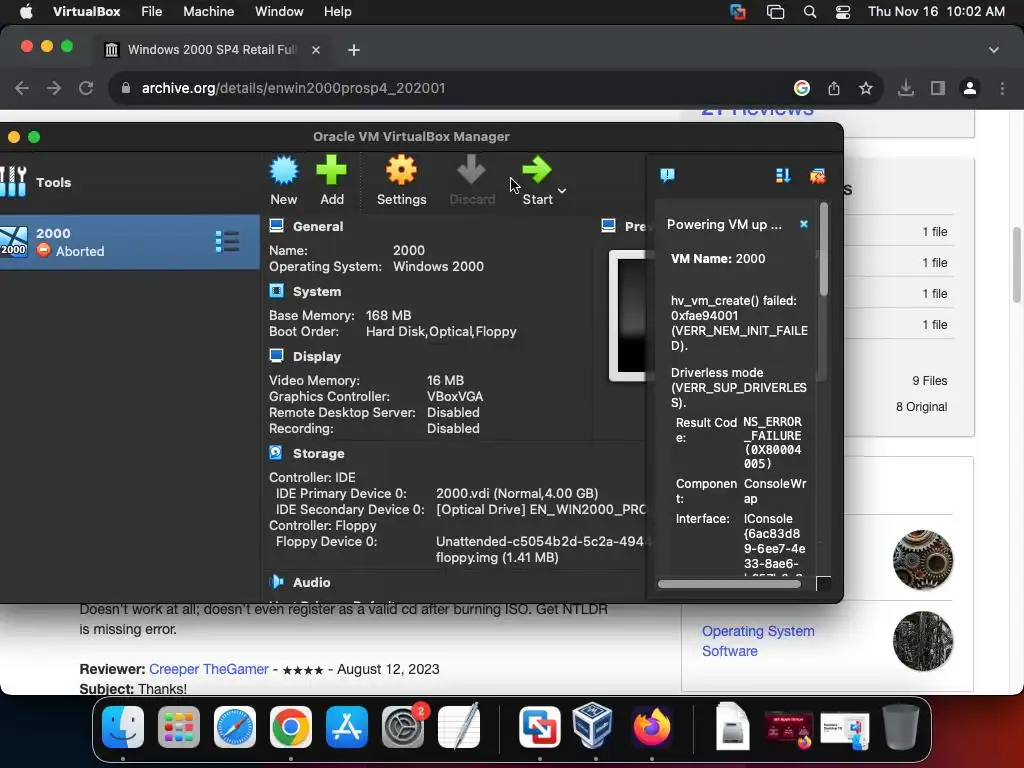Open the Display section header
This screenshot has width=1024, height=768.
[x=317, y=357]
